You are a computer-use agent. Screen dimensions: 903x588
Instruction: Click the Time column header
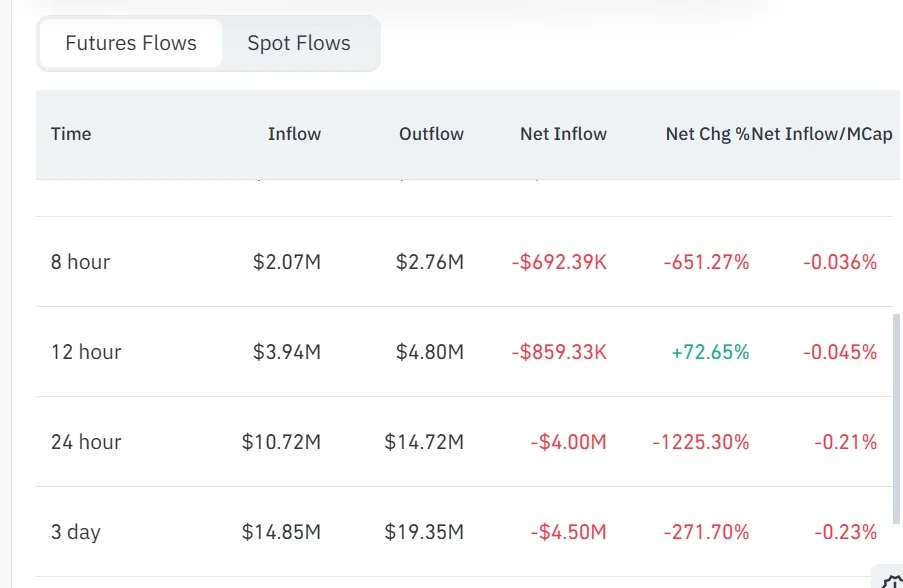coord(71,134)
